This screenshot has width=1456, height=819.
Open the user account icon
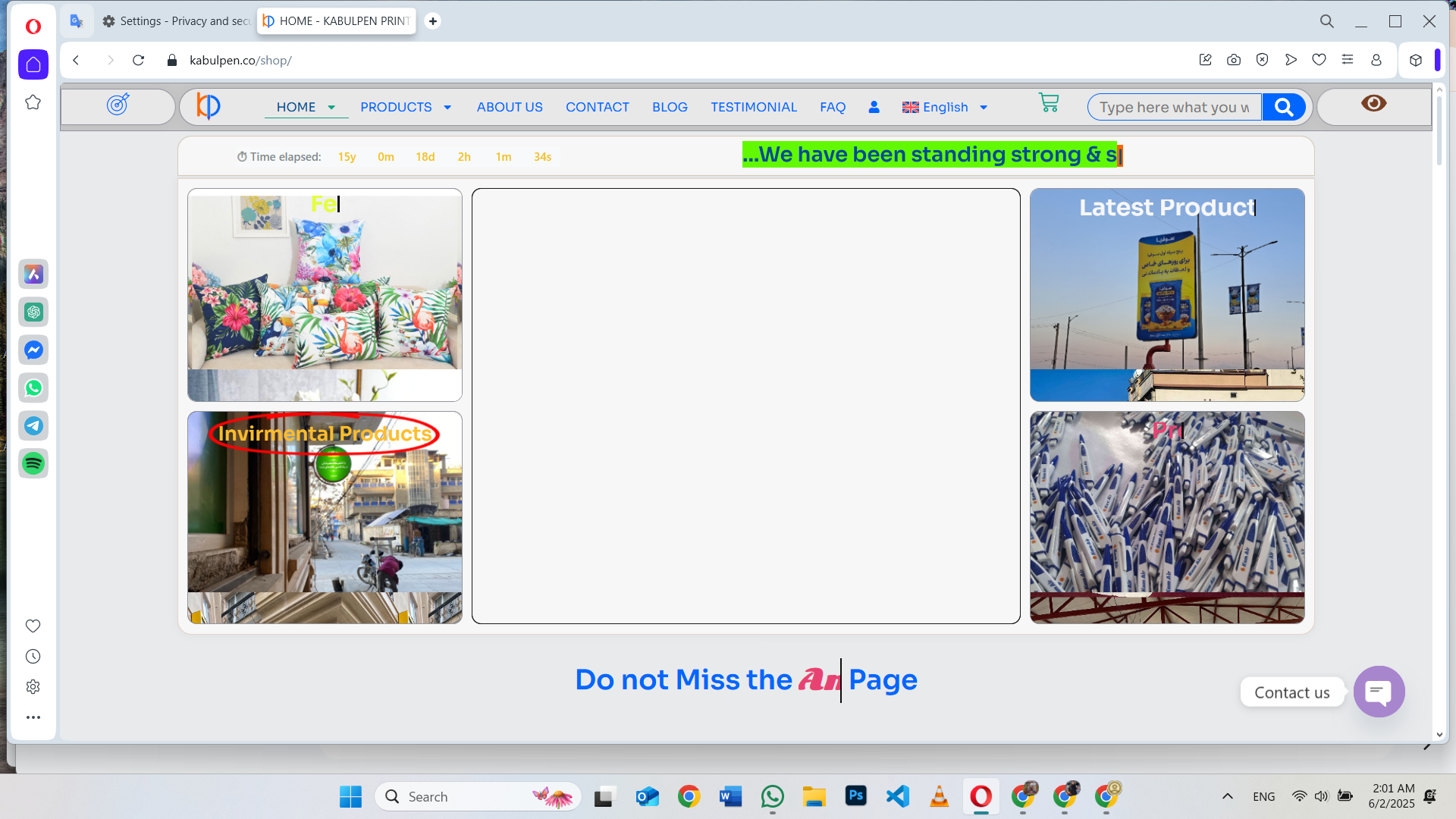point(874,108)
